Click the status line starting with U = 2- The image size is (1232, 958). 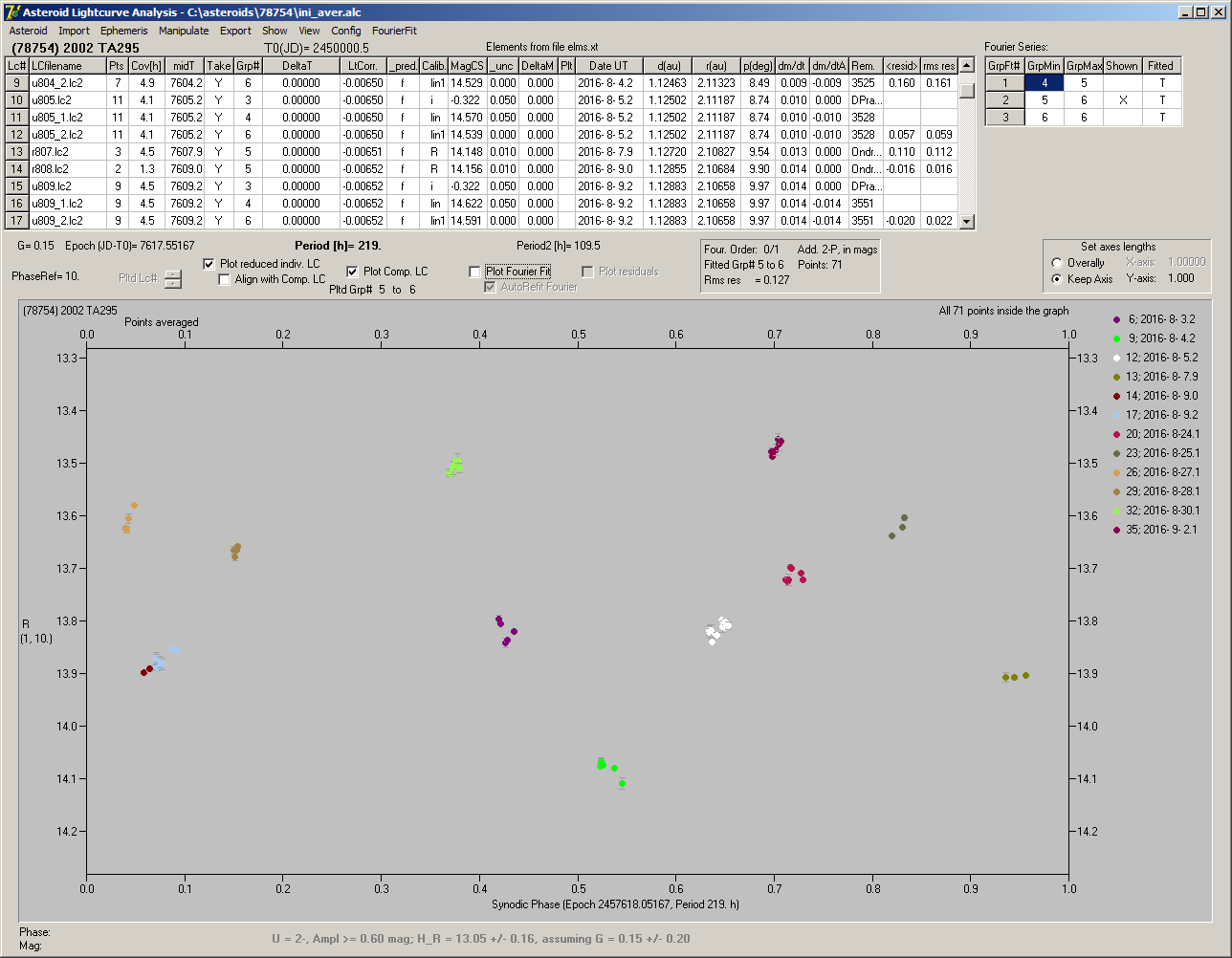[x=481, y=938]
